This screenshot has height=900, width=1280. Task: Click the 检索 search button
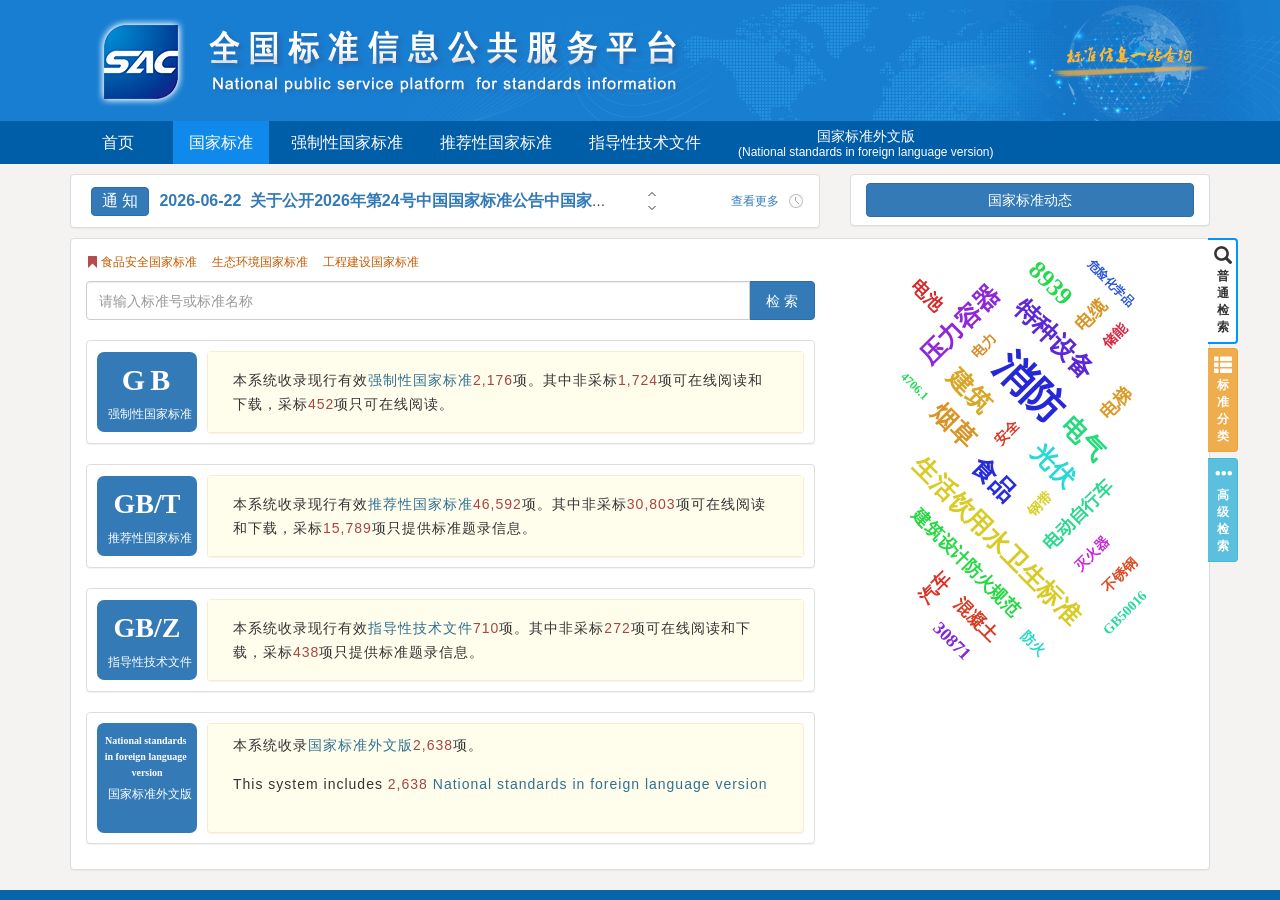[x=782, y=301]
